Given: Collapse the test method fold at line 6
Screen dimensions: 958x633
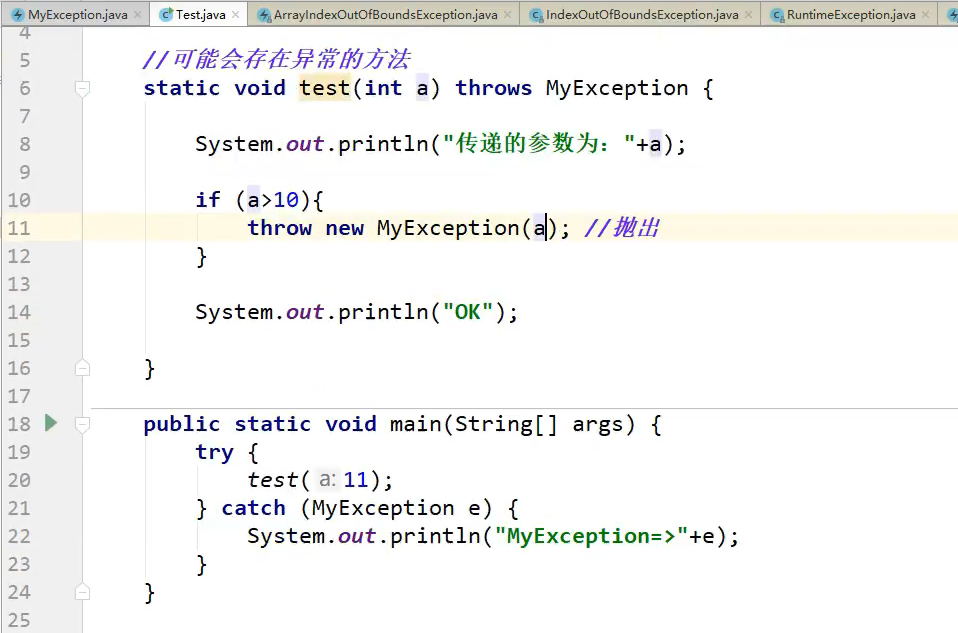Looking at the screenshot, I should (82, 89).
